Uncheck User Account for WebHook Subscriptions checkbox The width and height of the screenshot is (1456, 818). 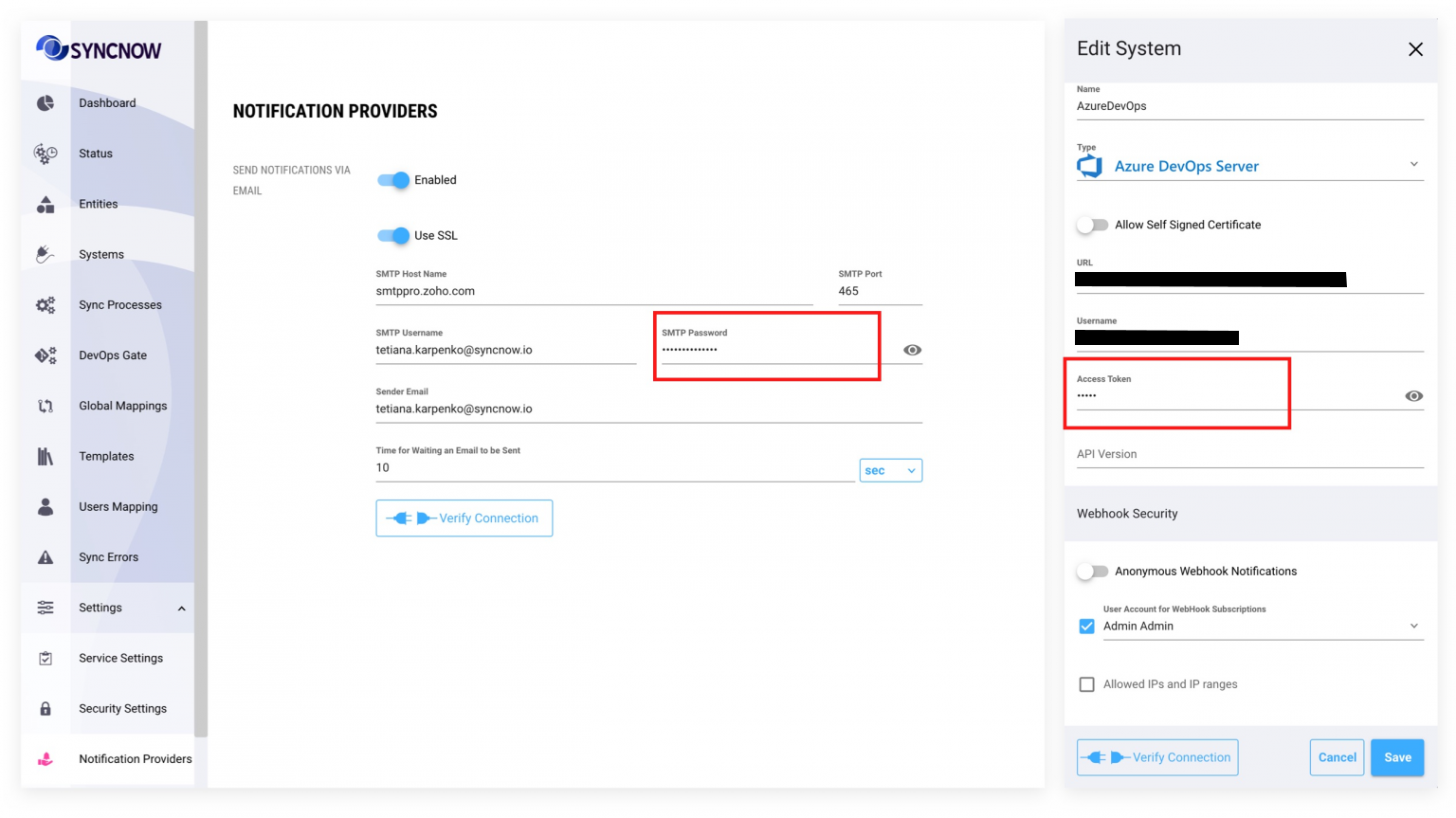point(1087,627)
